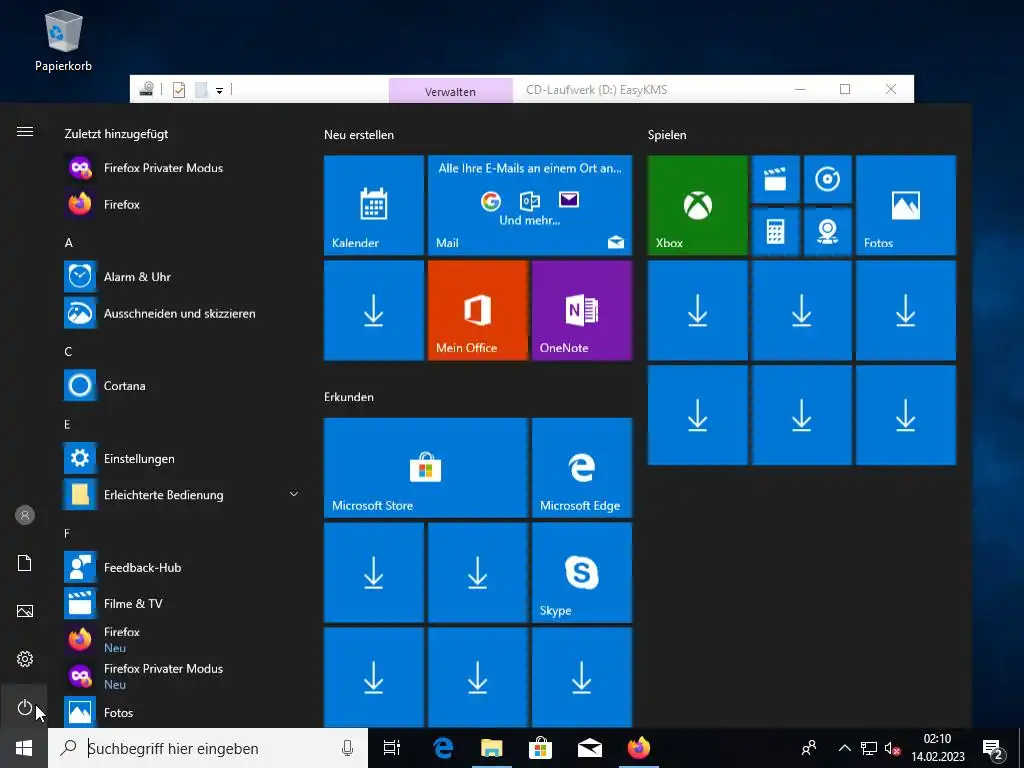Open Microsoft Store from the taskbar

pyautogui.click(x=541, y=748)
